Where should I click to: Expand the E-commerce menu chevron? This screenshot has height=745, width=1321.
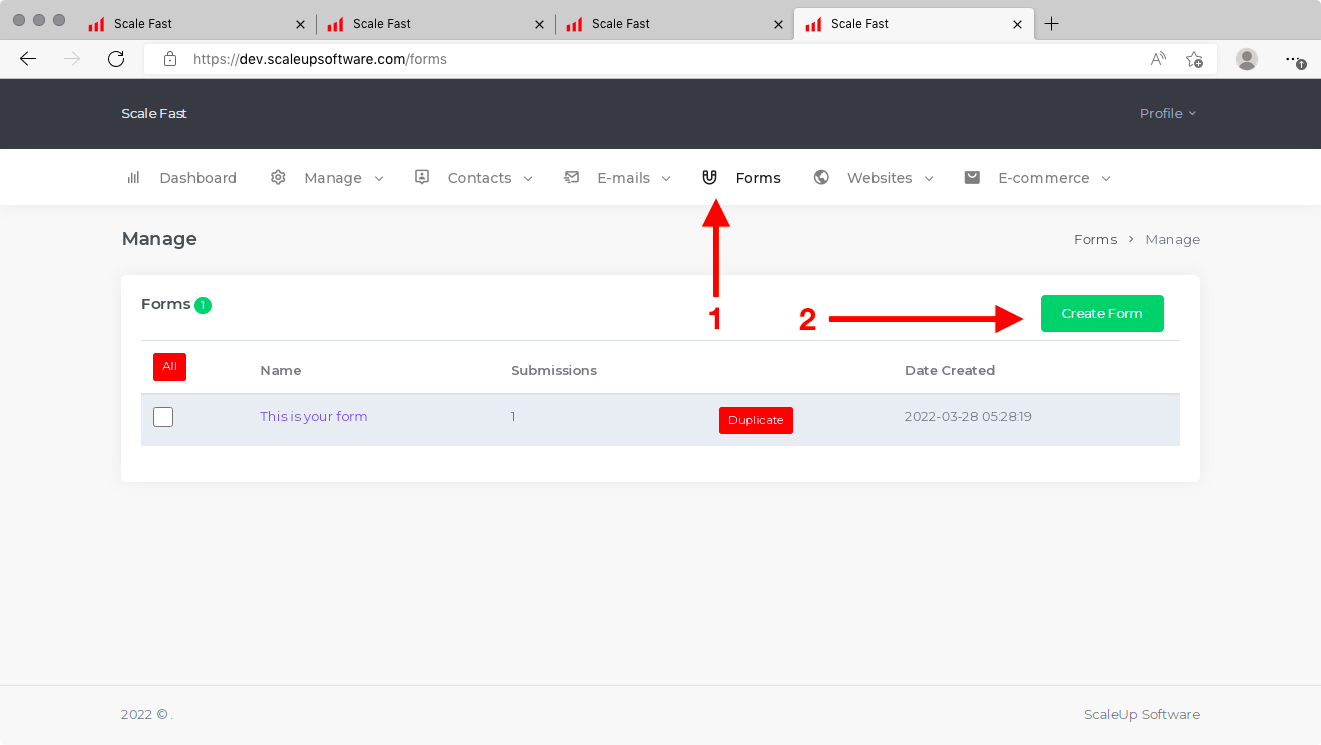(x=1106, y=178)
